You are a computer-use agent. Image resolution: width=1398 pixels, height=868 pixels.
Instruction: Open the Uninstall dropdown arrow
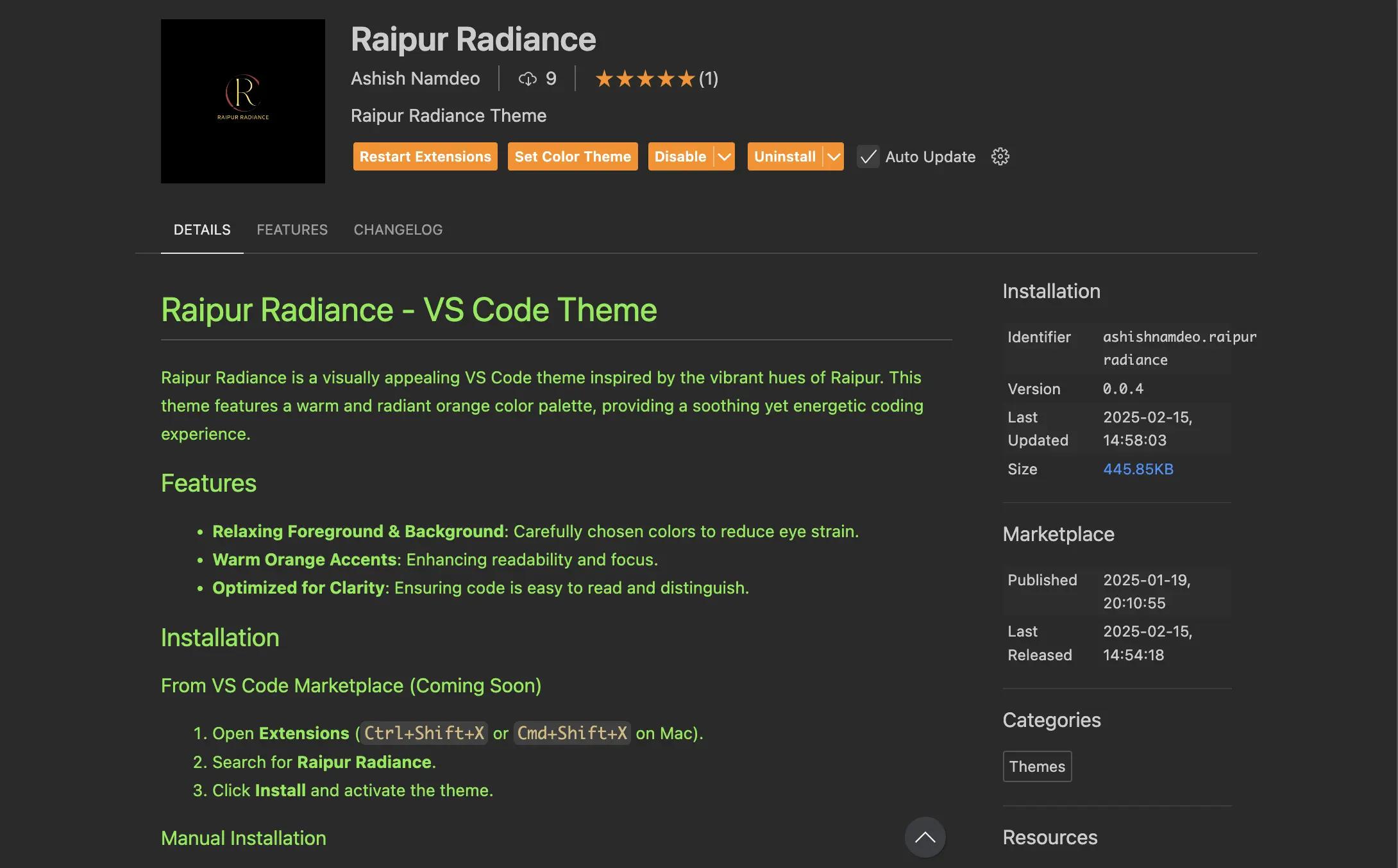coord(834,156)
